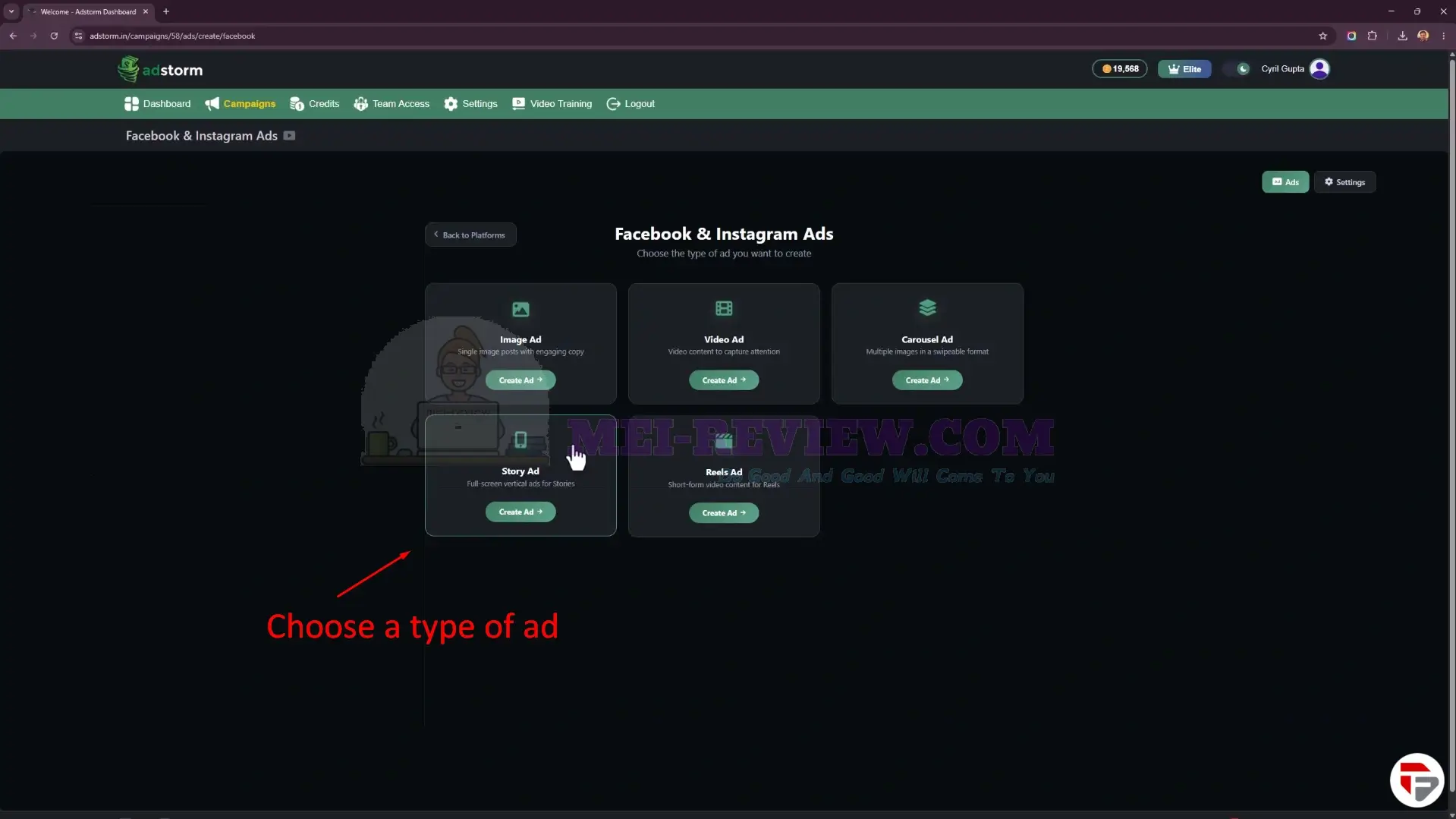Select the Ads tab button
The image size is (1456, 819).
pyautogui.click(x=1285, y=182)
